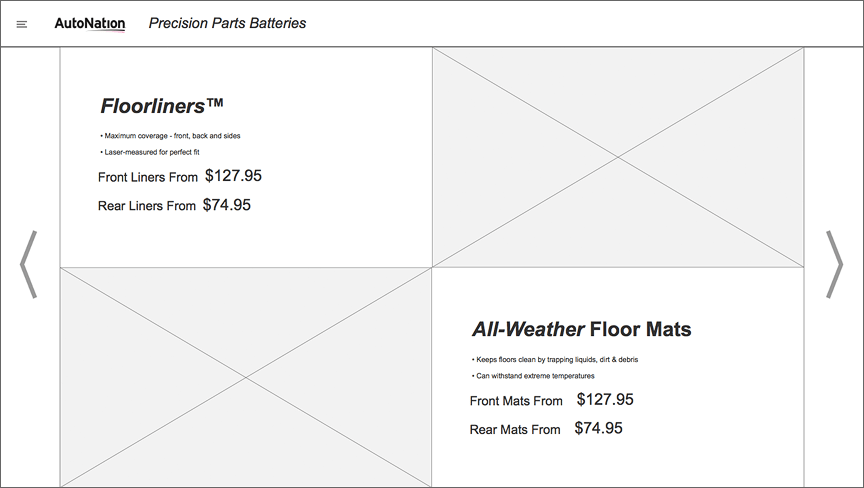
Task: Click the AutoNation logo
Action: pyautogui.click(x=90, y=24)
